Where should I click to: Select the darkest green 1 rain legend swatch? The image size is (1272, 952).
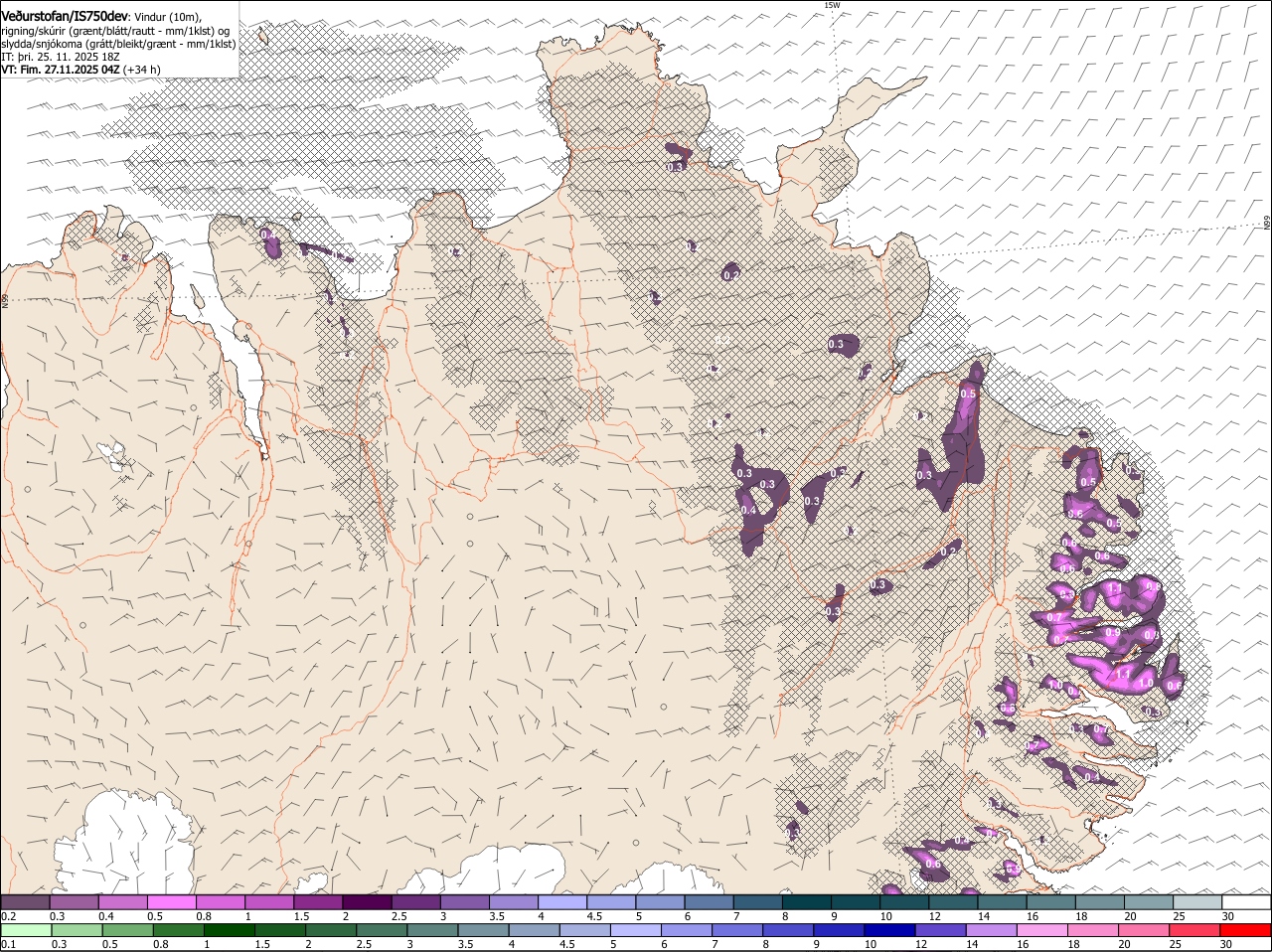[x=229, y=930]
